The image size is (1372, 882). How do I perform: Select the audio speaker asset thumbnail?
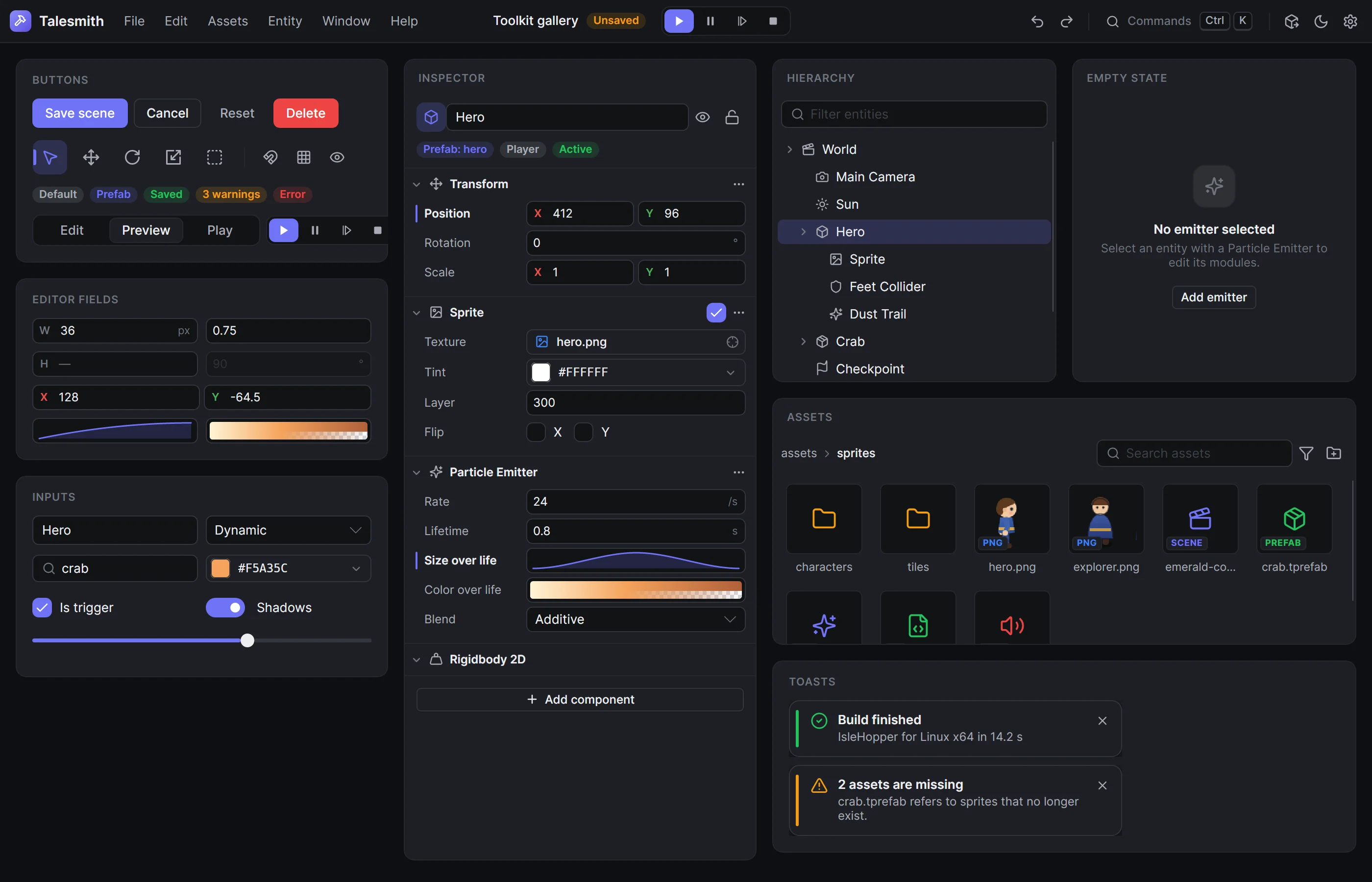(1012, 618)
